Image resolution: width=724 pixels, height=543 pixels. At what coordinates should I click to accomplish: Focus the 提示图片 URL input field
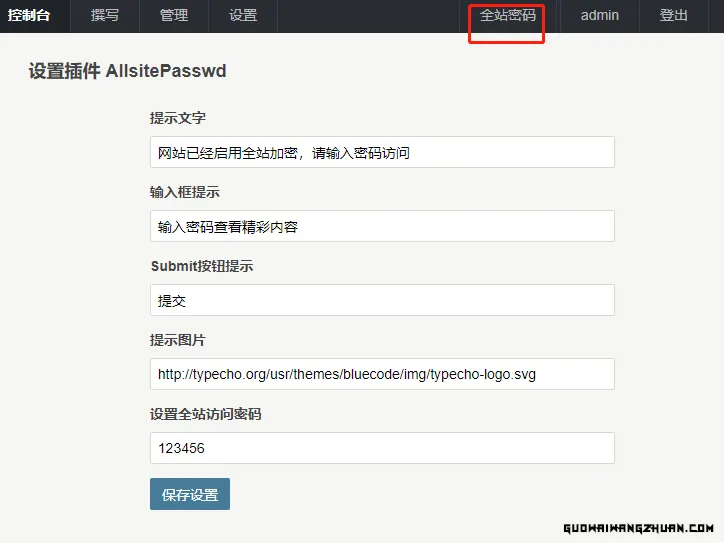(382, 374)
